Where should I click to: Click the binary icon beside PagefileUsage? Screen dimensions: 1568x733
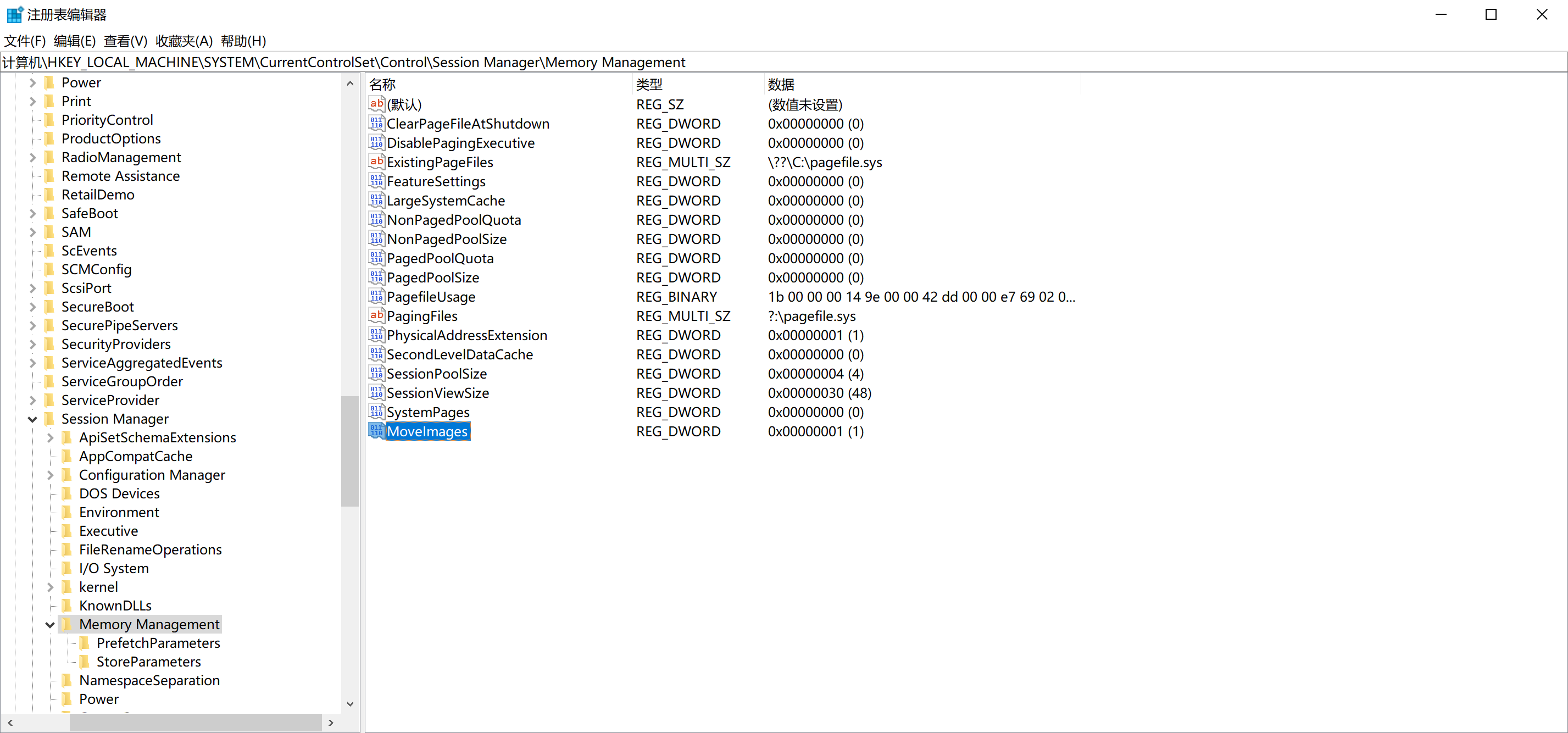tap(376, 297)
